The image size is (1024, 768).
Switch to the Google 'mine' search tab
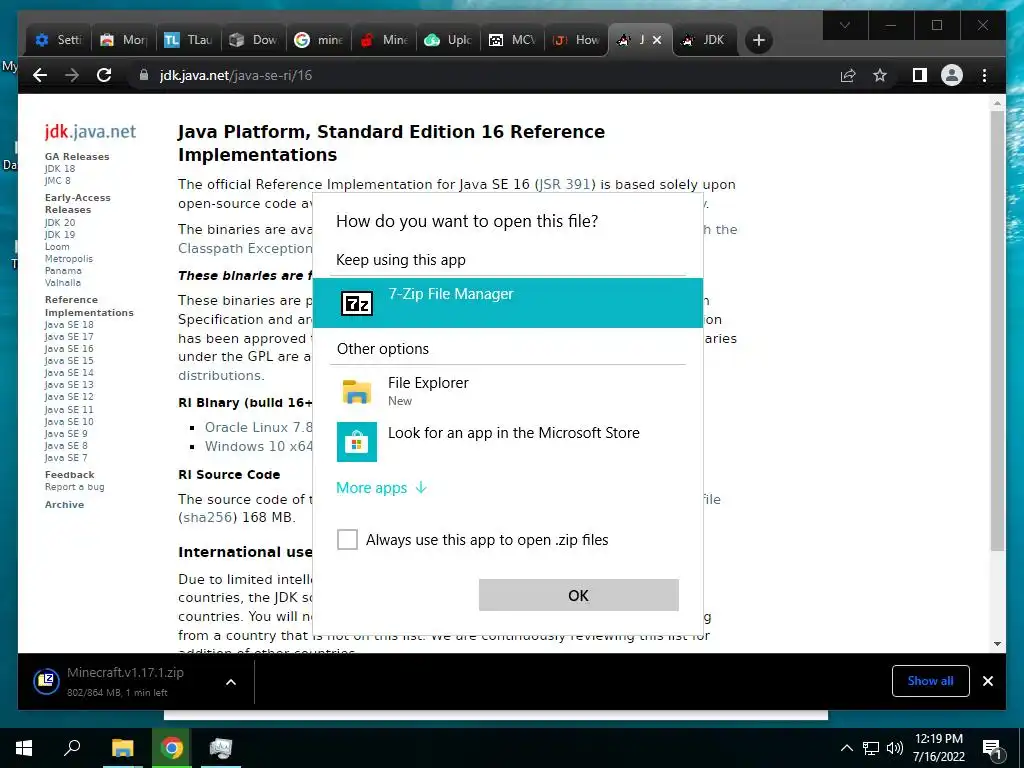[318, 40]
